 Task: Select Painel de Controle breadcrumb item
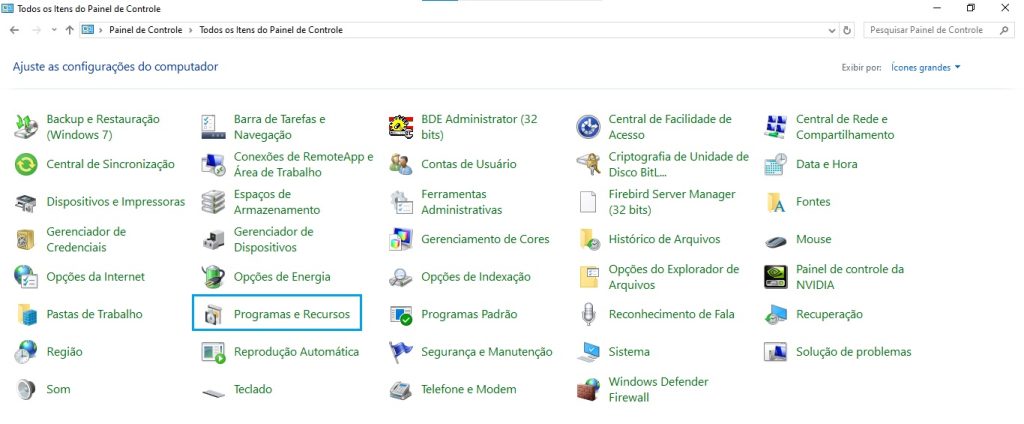pyautogui.click(x=145, y=30)
